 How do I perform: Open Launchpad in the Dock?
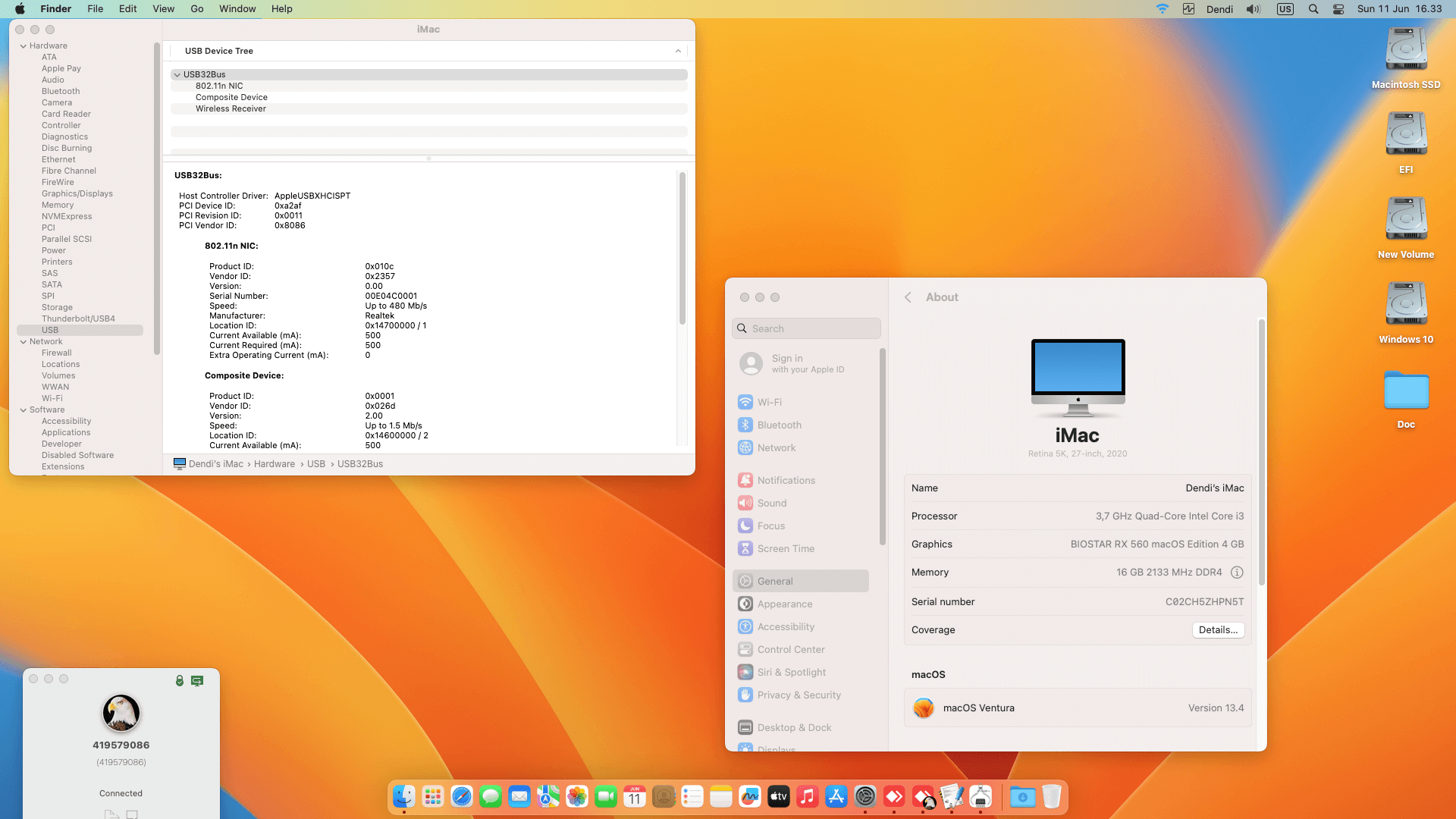[x=433, y=797]
